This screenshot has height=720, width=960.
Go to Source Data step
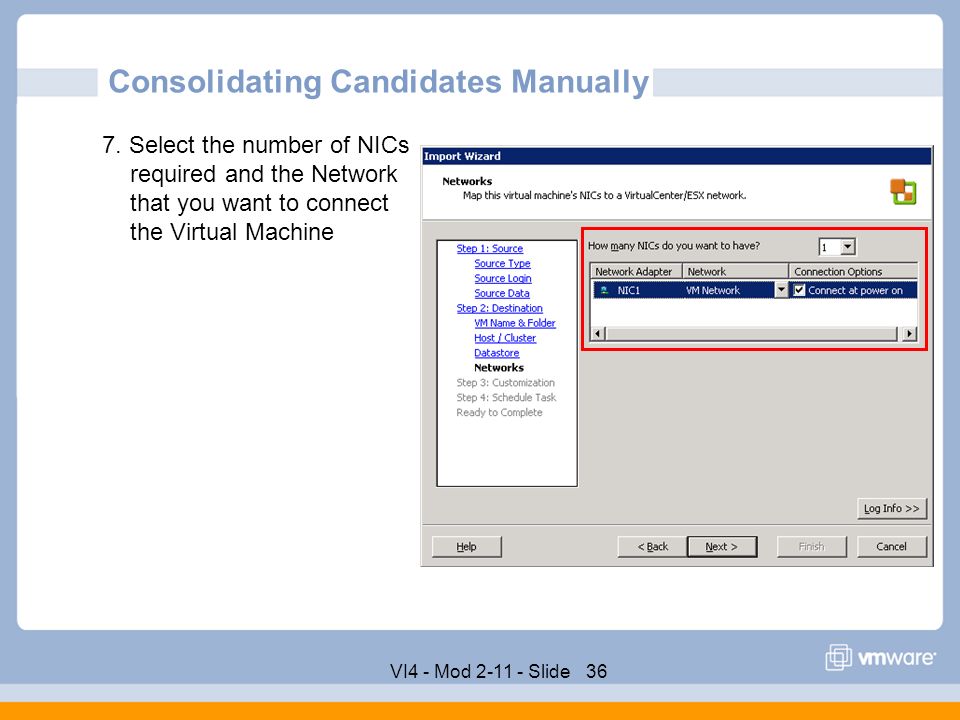[x=501, y=293]
